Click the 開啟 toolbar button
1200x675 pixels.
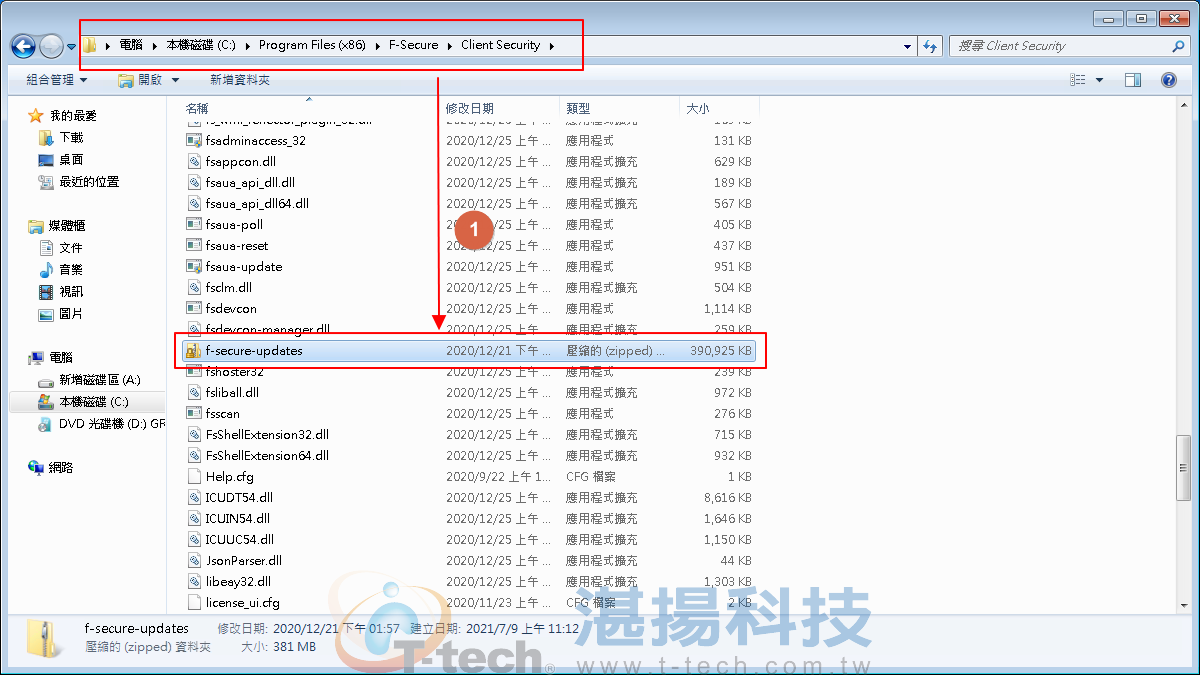coord(141,80)
